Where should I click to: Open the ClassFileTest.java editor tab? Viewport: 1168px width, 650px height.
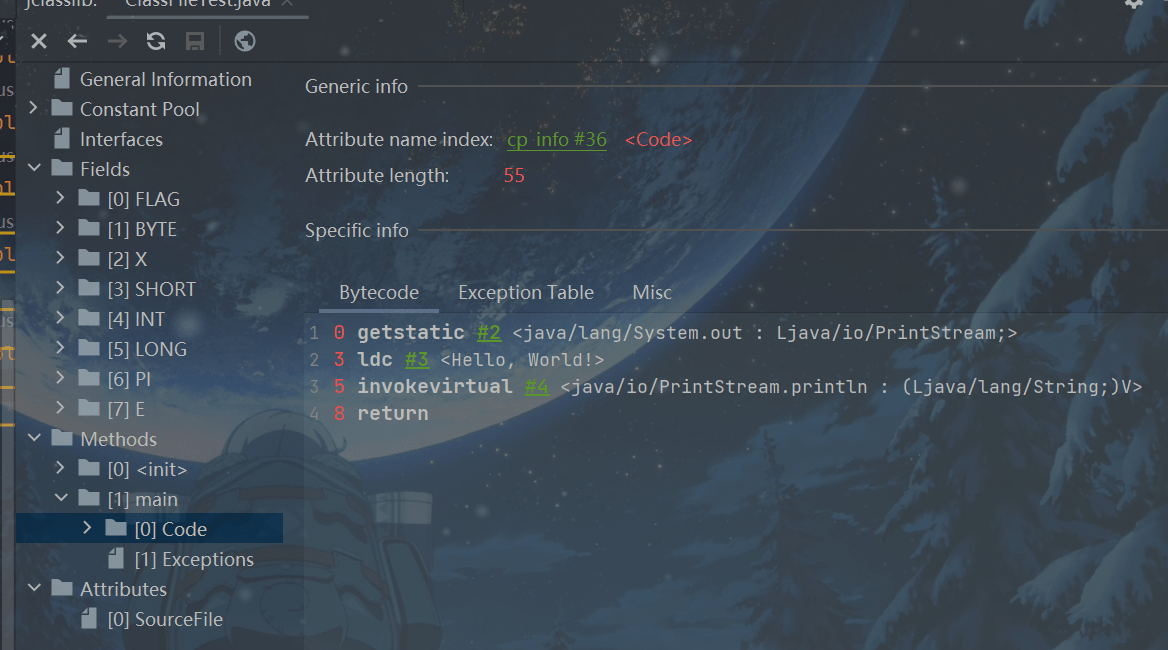(197, 3)
